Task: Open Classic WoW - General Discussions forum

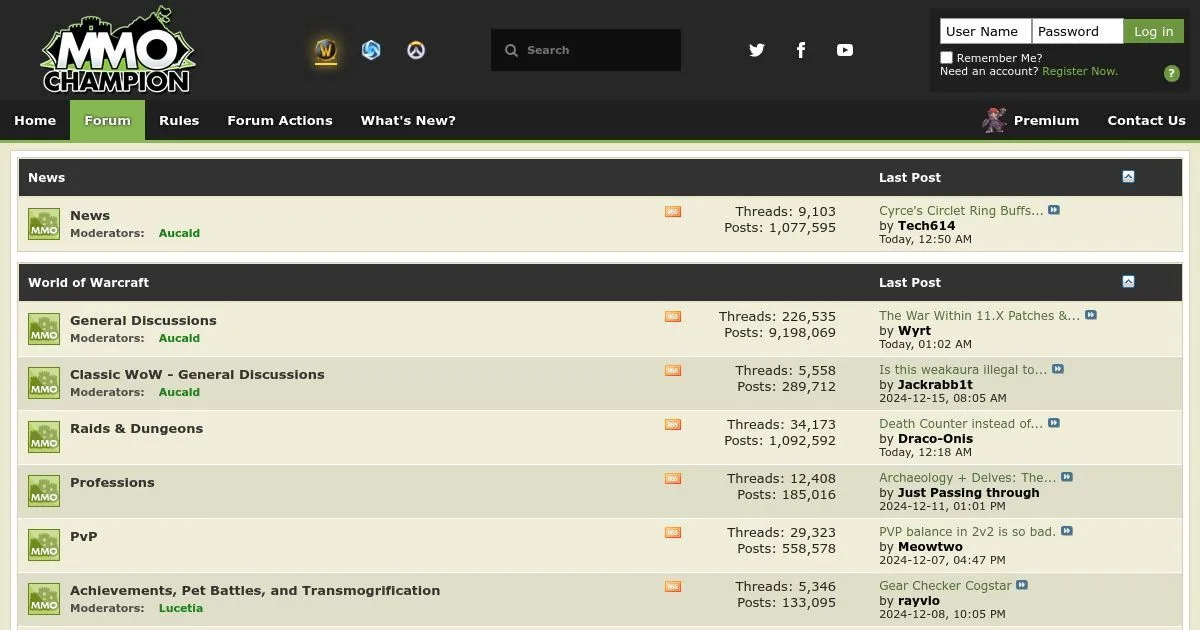Action: click(x=197, y=374)
